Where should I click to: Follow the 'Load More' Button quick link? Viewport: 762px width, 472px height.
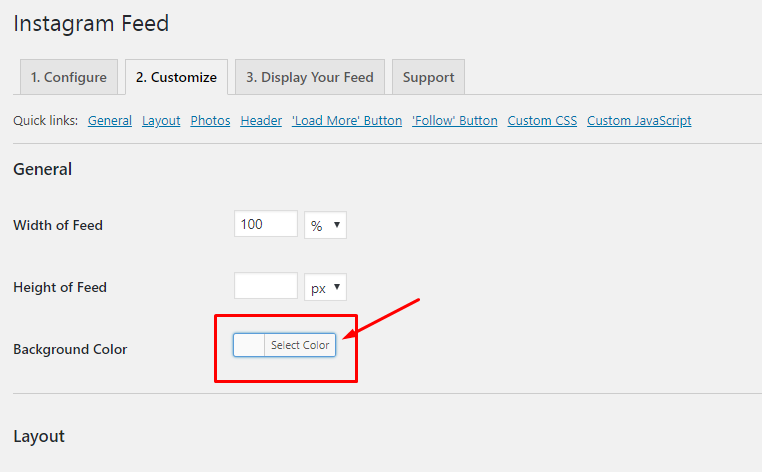pos(347,121)
